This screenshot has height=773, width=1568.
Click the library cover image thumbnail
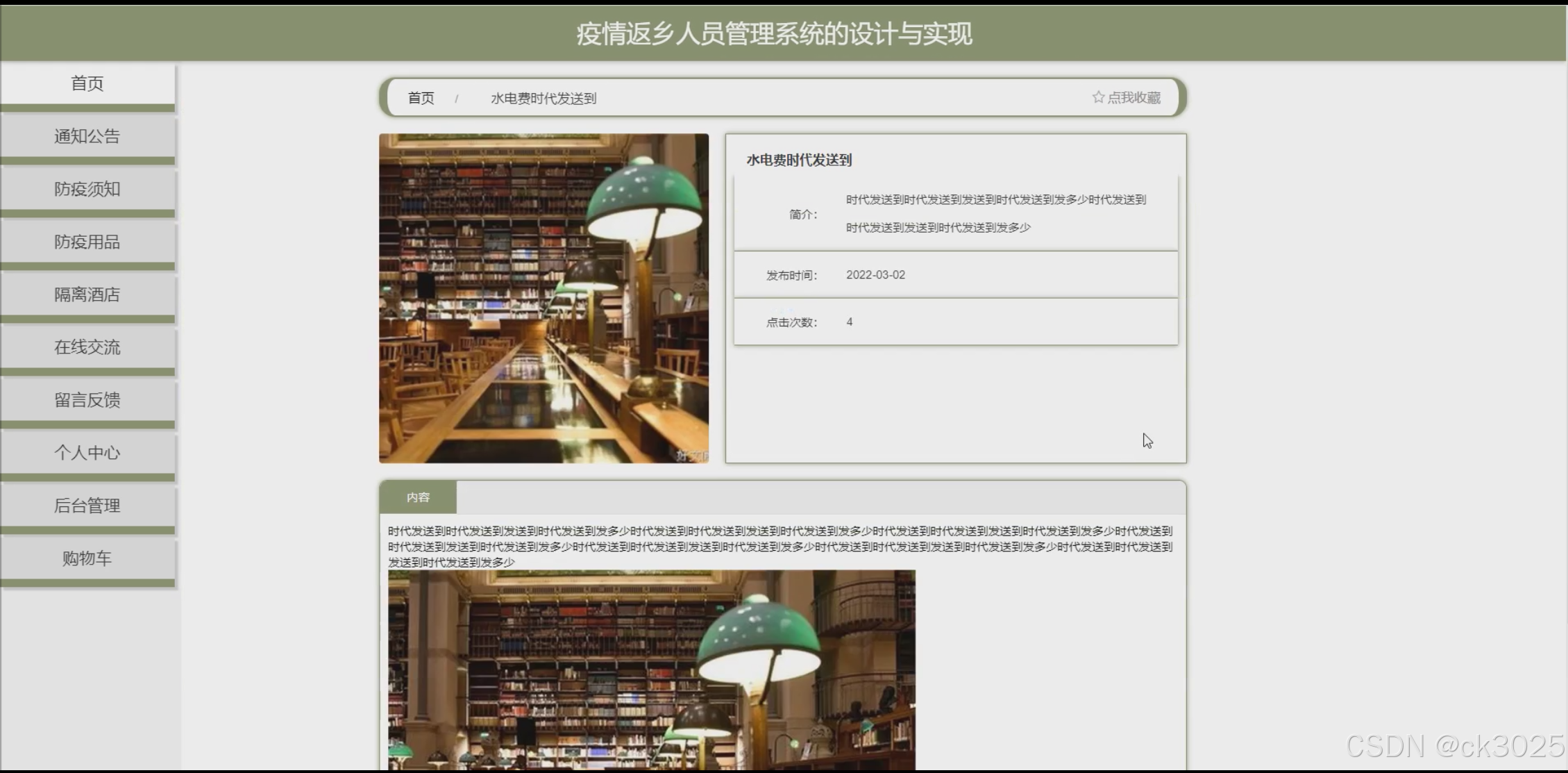pos(543,299)
